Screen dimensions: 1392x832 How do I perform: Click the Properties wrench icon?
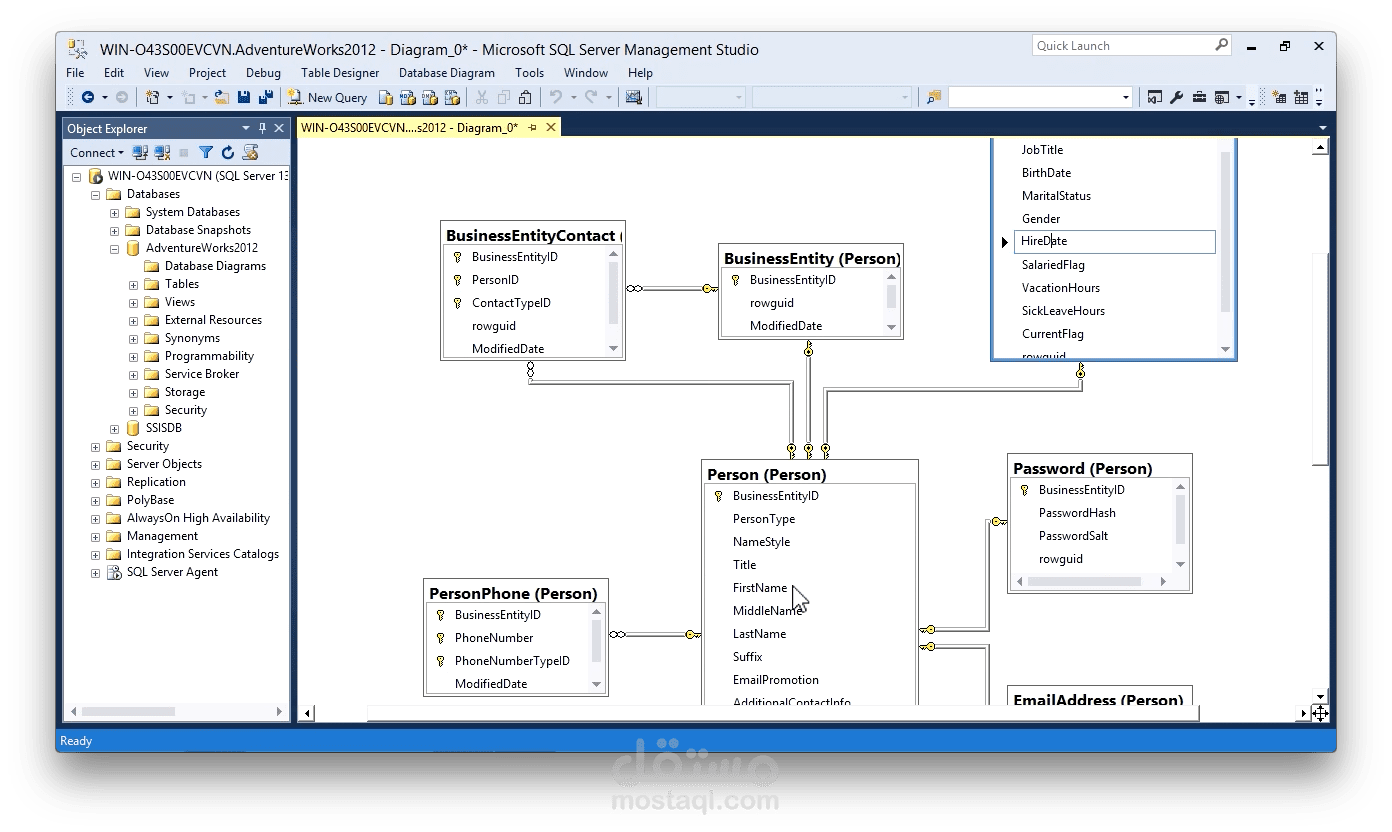pos(1176,97)
